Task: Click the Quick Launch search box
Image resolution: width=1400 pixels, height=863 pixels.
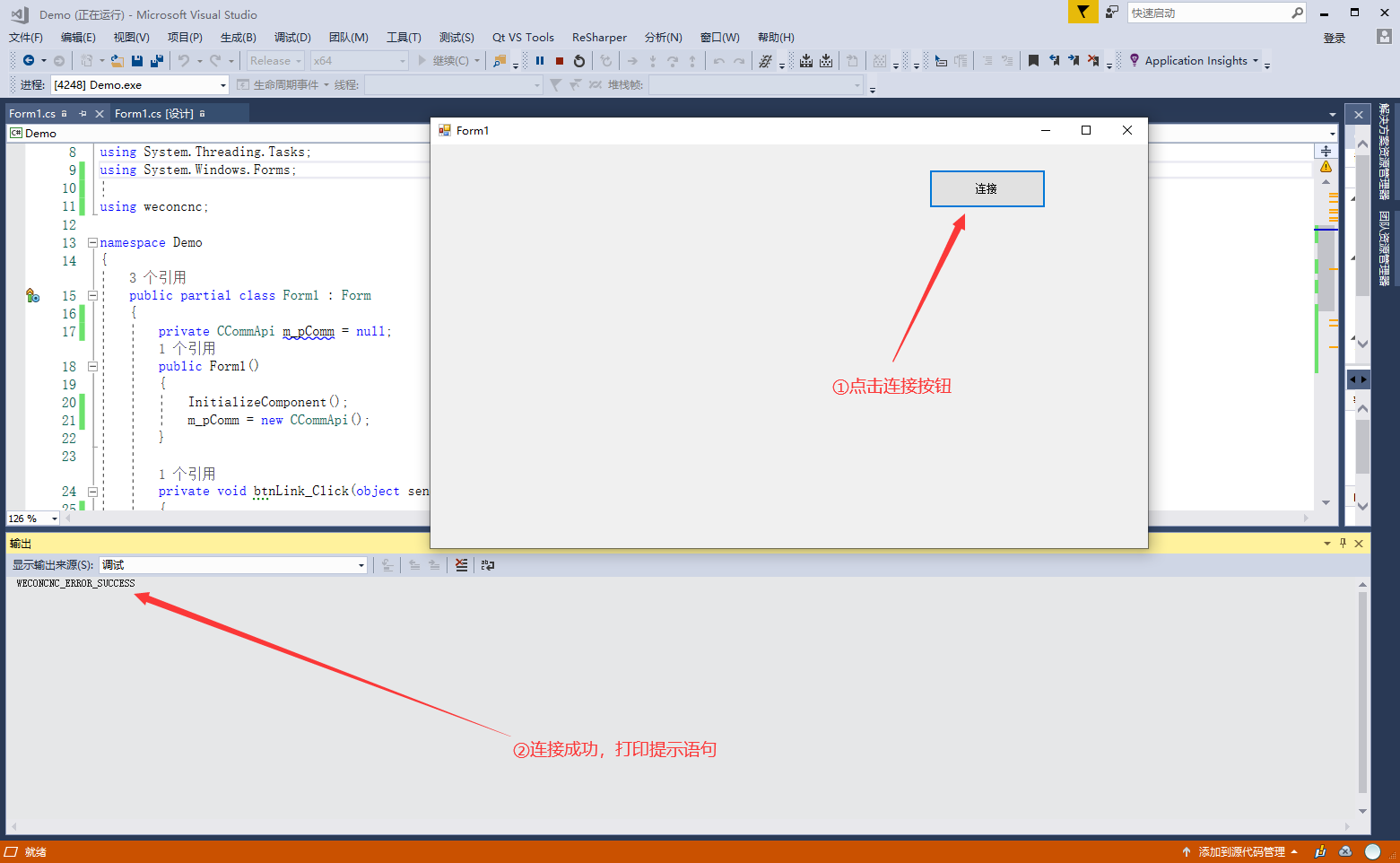Action: [x=1208, y=13]
